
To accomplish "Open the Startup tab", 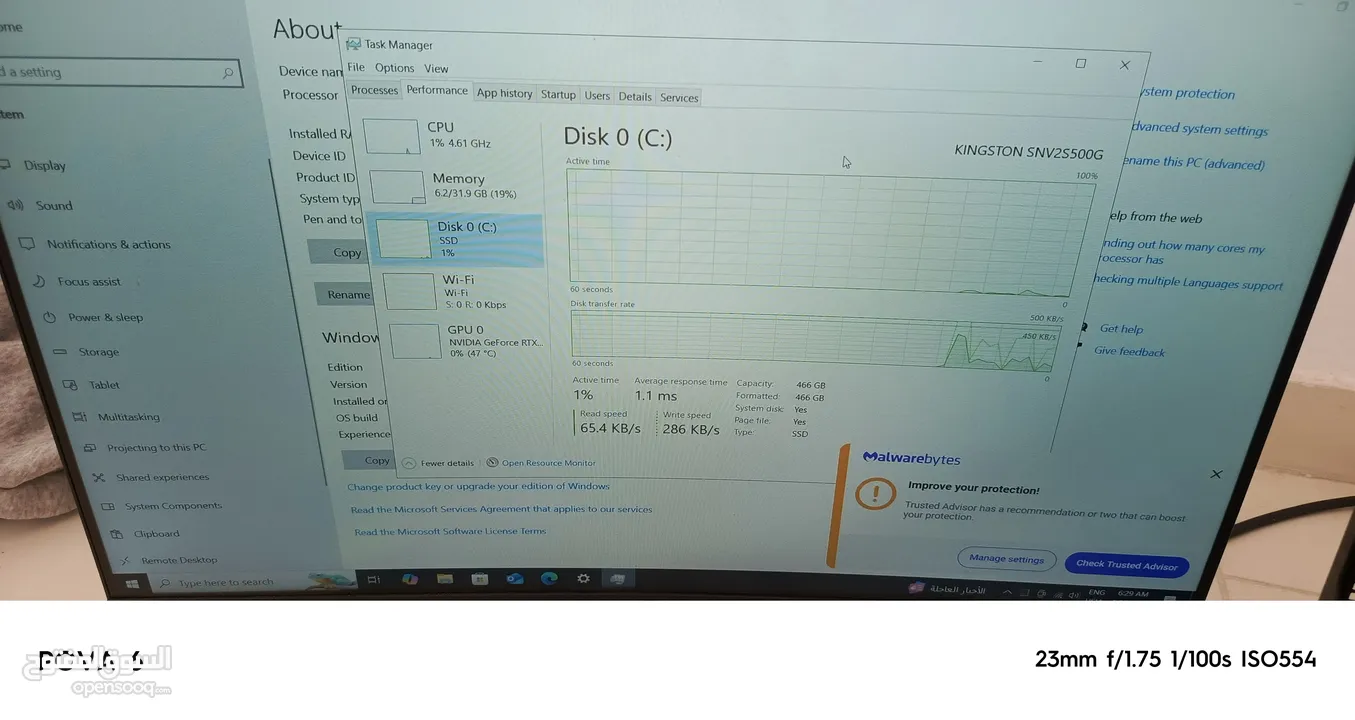I will (558, 95).
